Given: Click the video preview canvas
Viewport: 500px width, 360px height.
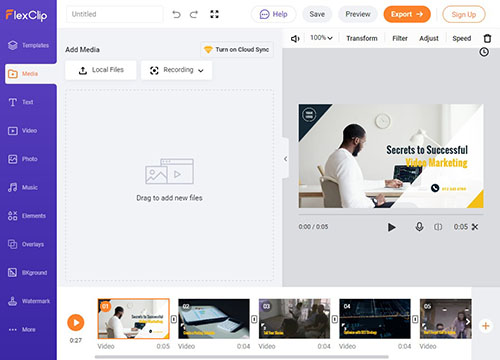Looking at the screenshot, I should [x=391, y=156].
